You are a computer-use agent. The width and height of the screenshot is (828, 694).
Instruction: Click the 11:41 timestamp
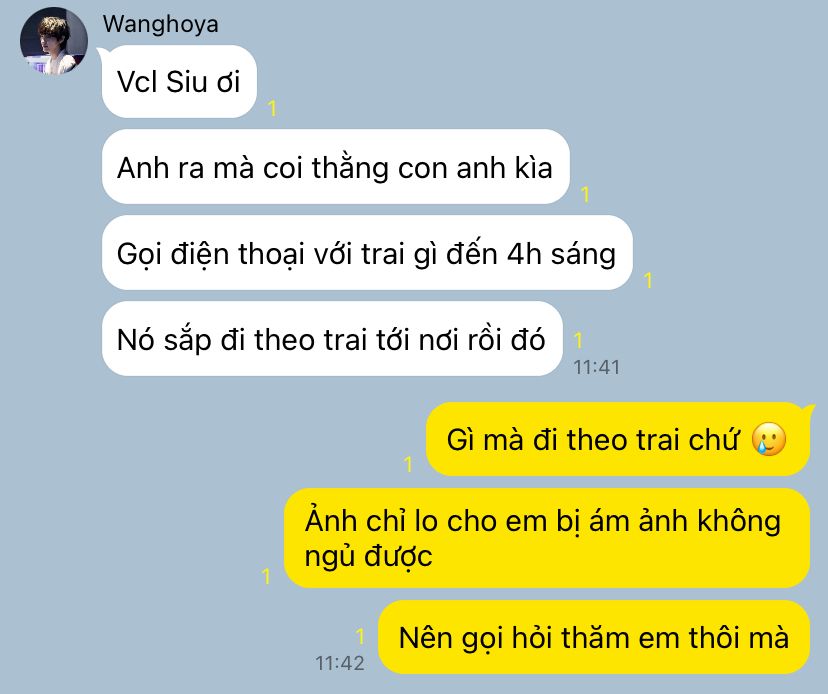click(597, 367)
